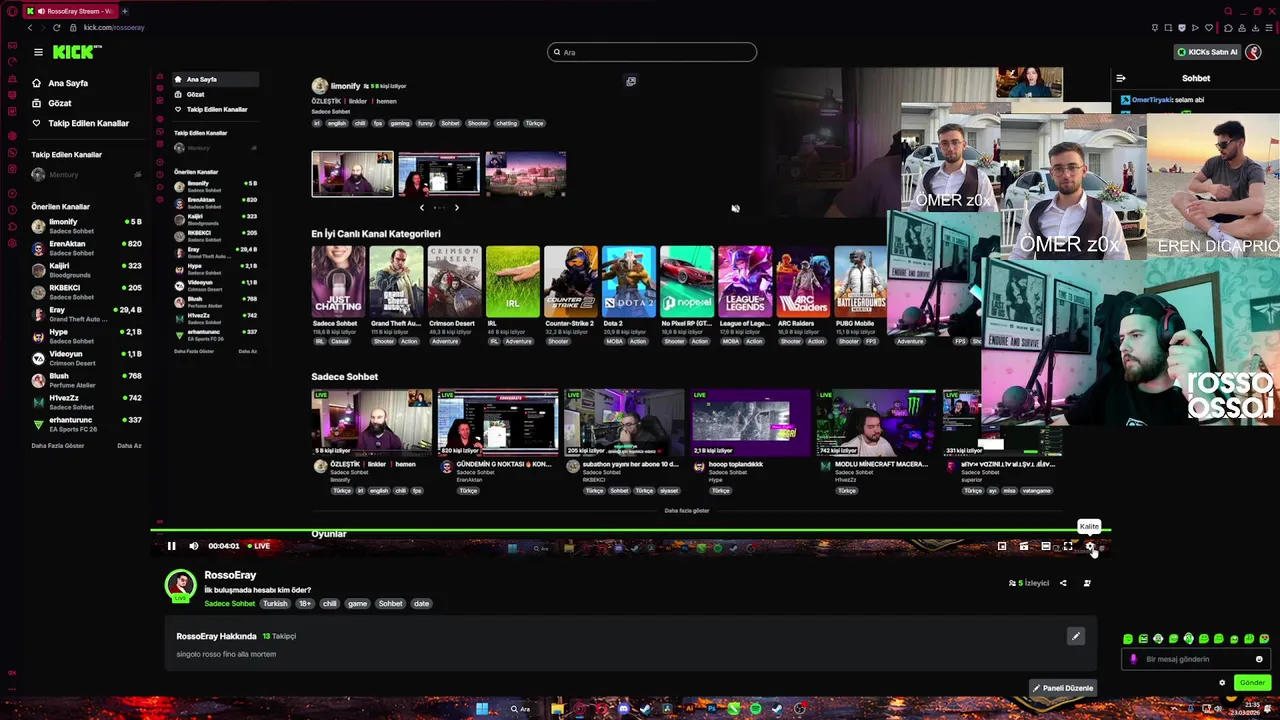Click Paneli Düzenle button
Screen dimensions: 1280x720
(x=1063, y=688)
